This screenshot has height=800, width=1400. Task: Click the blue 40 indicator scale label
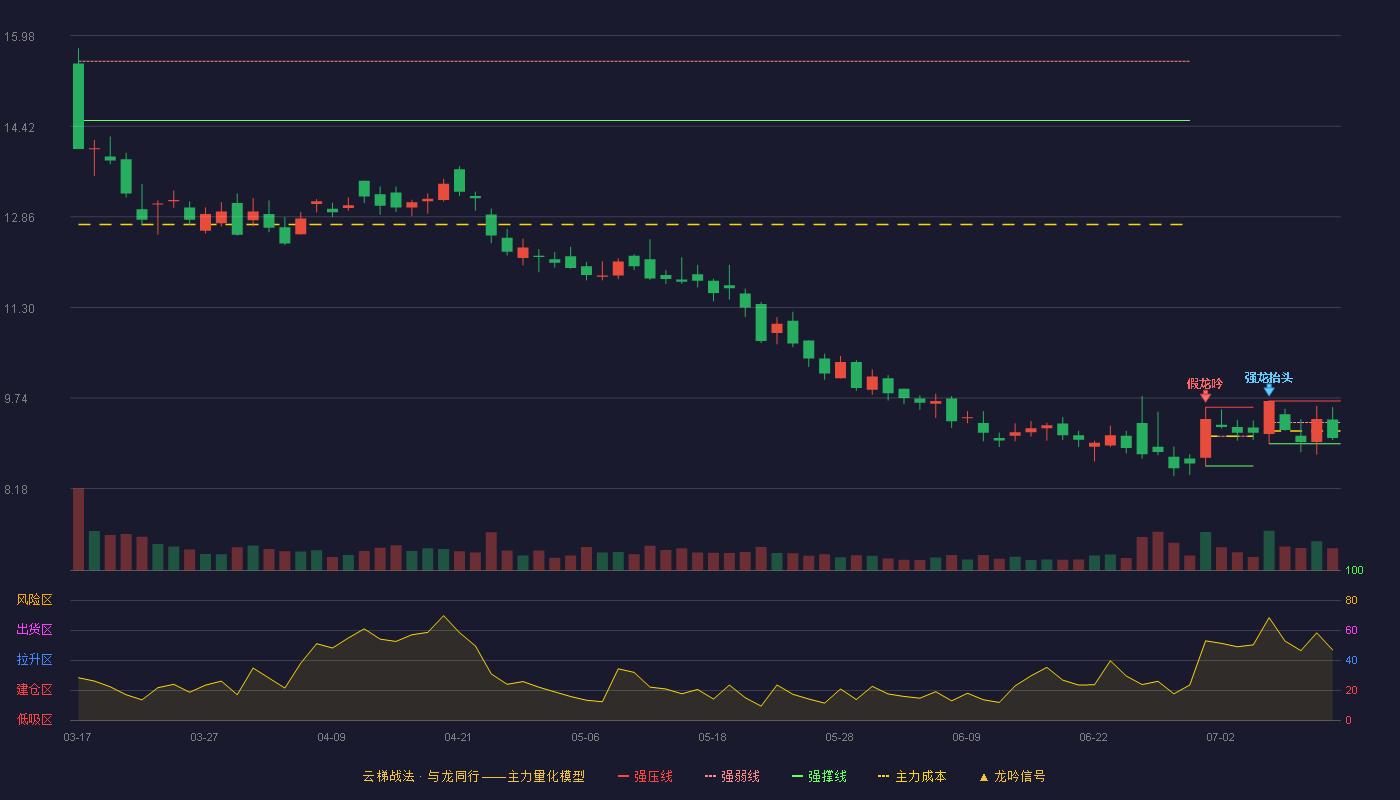click(1351, 660)
